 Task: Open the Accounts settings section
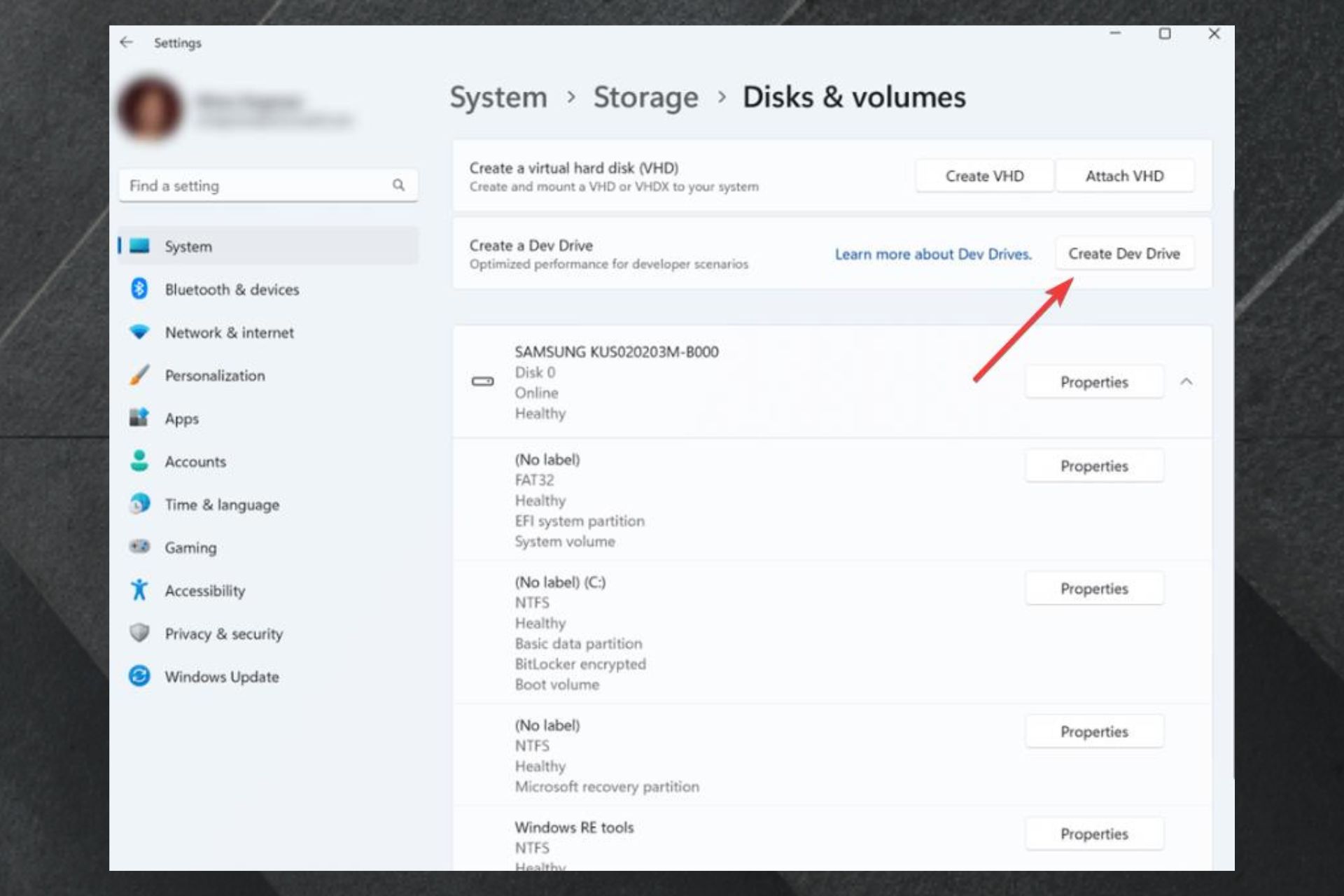[195, 462]
